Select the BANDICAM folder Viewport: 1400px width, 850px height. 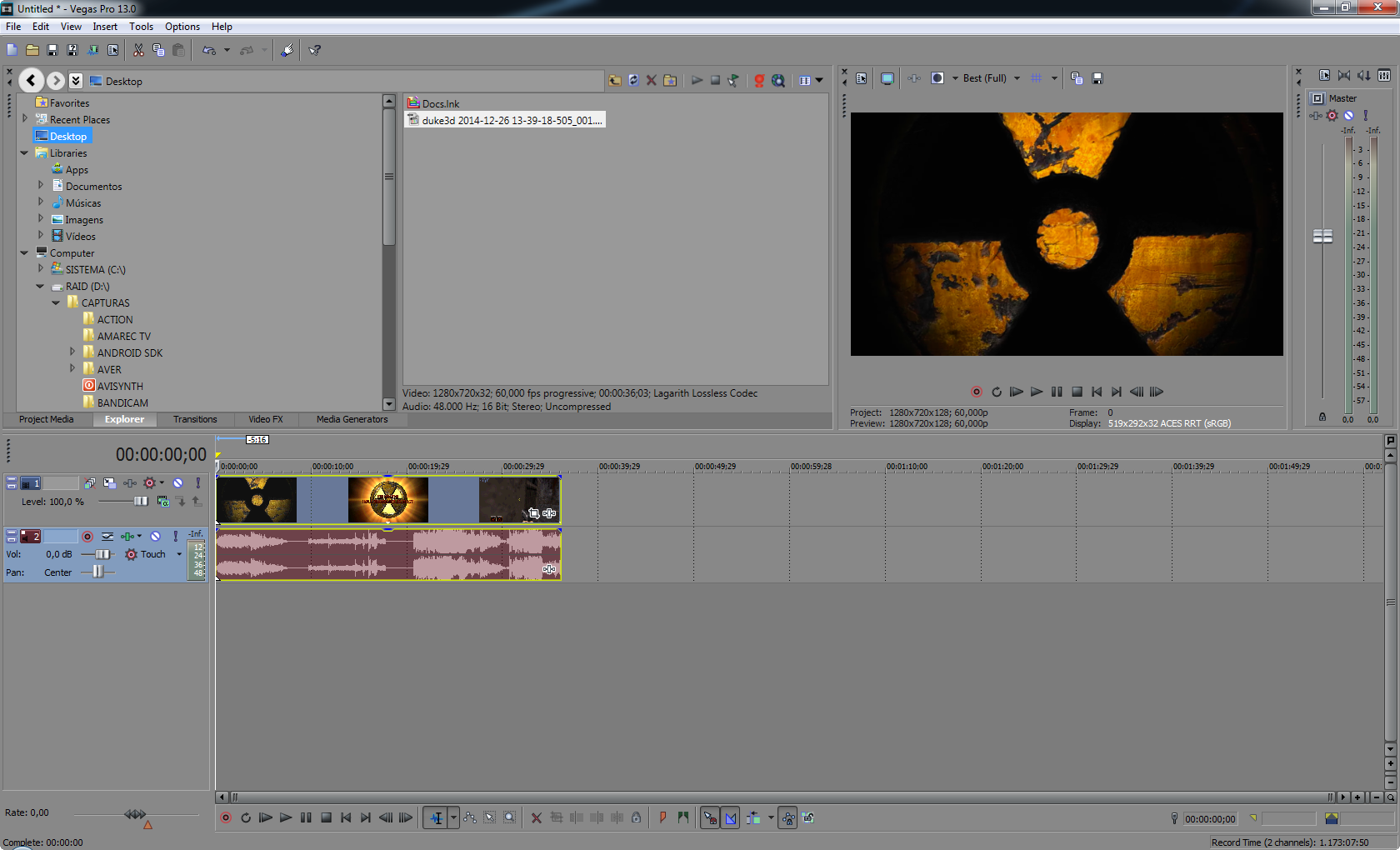click(116, 402)
